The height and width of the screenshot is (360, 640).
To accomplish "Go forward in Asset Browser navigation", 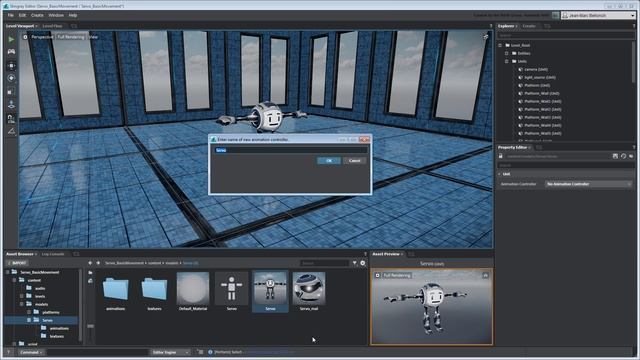I will (98, 263).
